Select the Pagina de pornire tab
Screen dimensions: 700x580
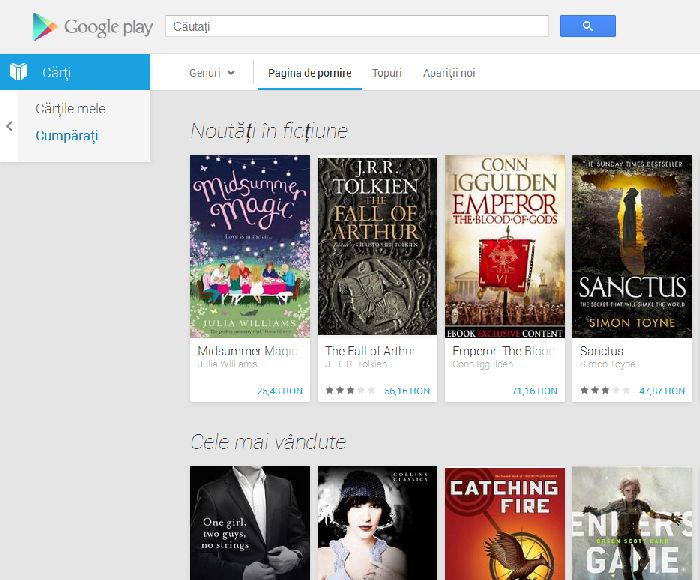tap(309, 73)
